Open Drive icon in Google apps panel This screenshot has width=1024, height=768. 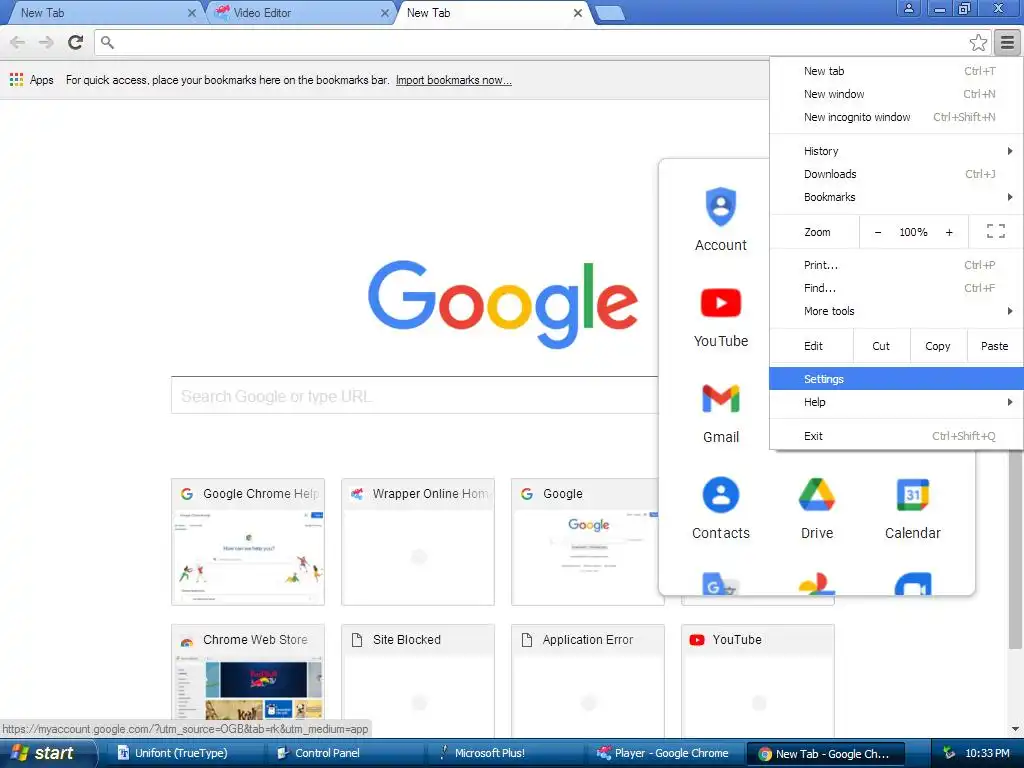click(816, 494)
